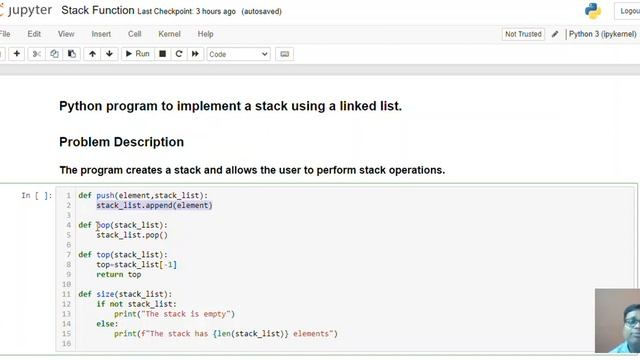Click the return top line
Image resolution: width=640 pixels, height=360 pixels.
tap(119, 274)
